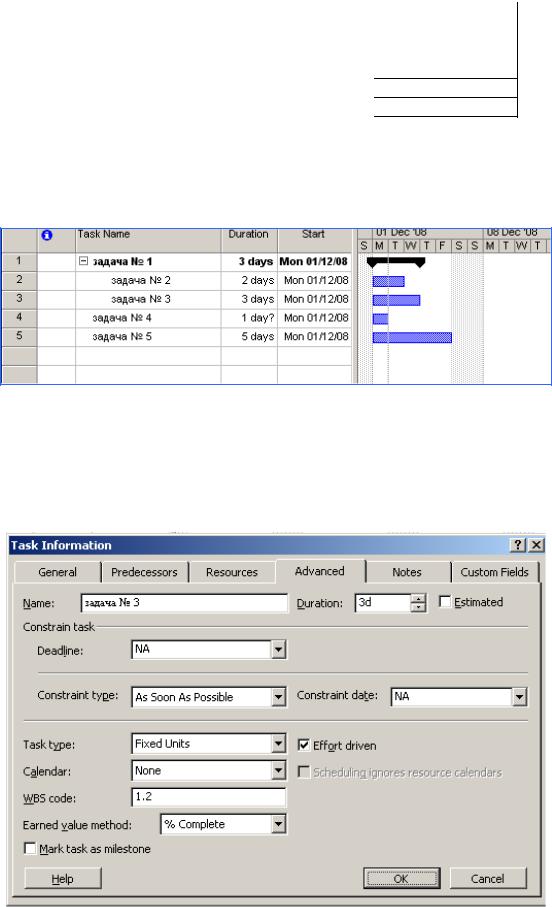Click the indicators info icon column header

tap(47, 235)
